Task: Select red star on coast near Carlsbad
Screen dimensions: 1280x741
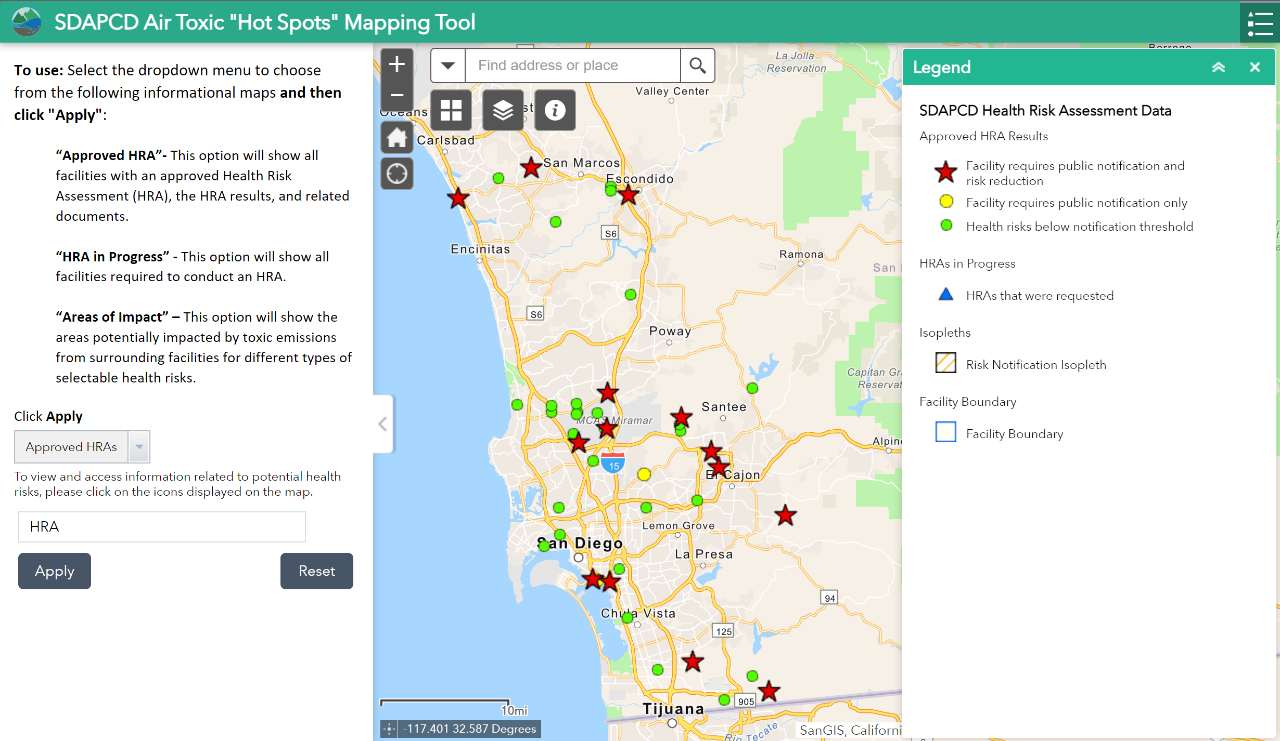Action: point(458,198)
